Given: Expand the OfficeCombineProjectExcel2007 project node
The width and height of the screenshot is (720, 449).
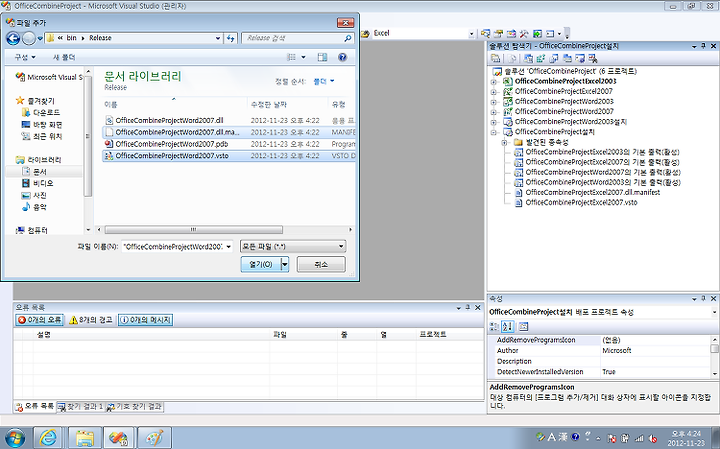Looking at the screenshot, I should tap(494, 92).
